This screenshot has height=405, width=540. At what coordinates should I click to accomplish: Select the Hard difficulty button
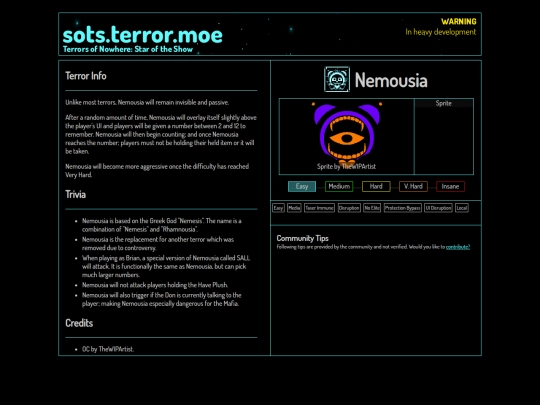coord(376,186)
